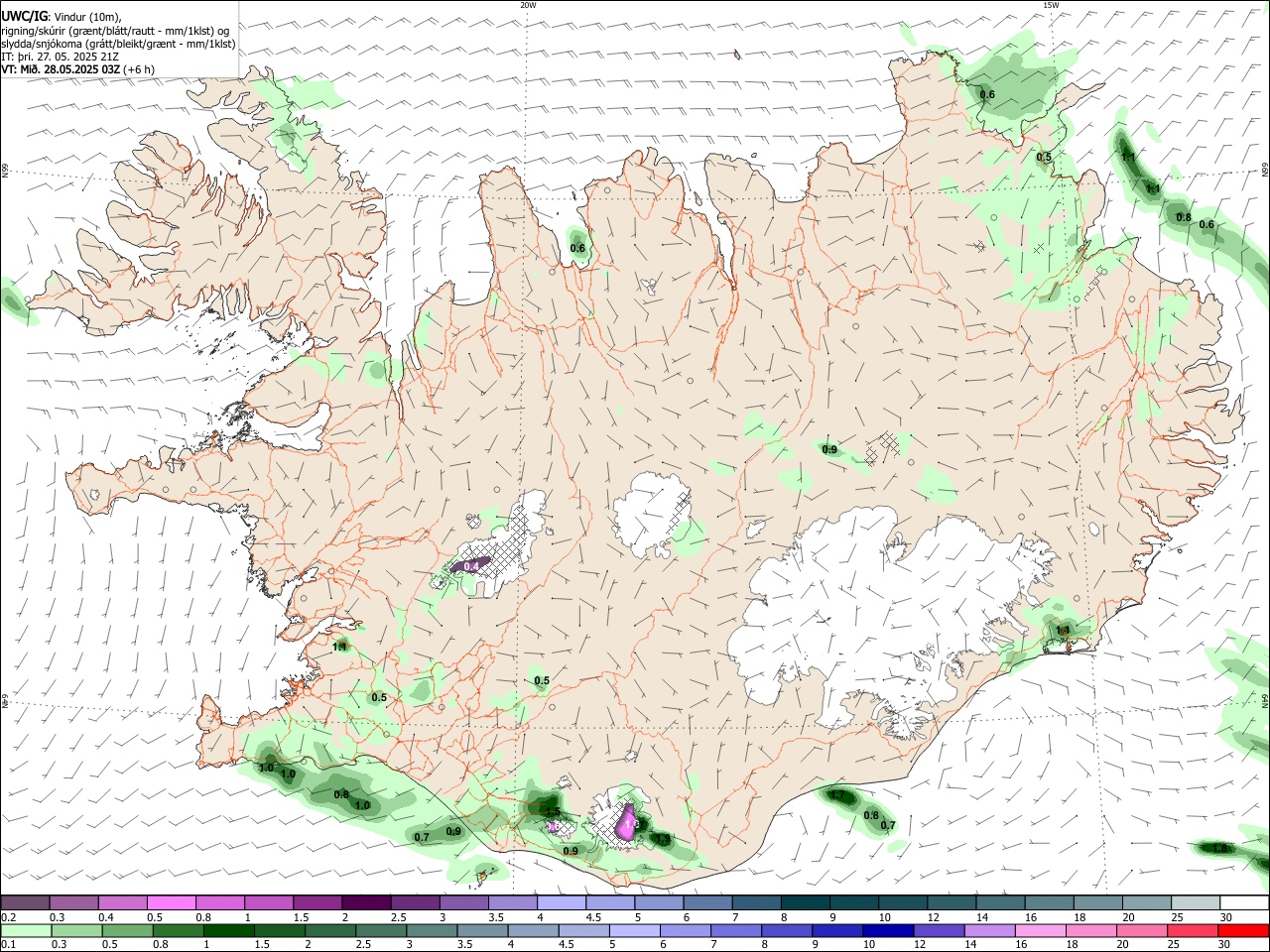Pick the light grey snow scale swatch labeled 25
Screen dimensions: 1270x952
(1196, 902)
